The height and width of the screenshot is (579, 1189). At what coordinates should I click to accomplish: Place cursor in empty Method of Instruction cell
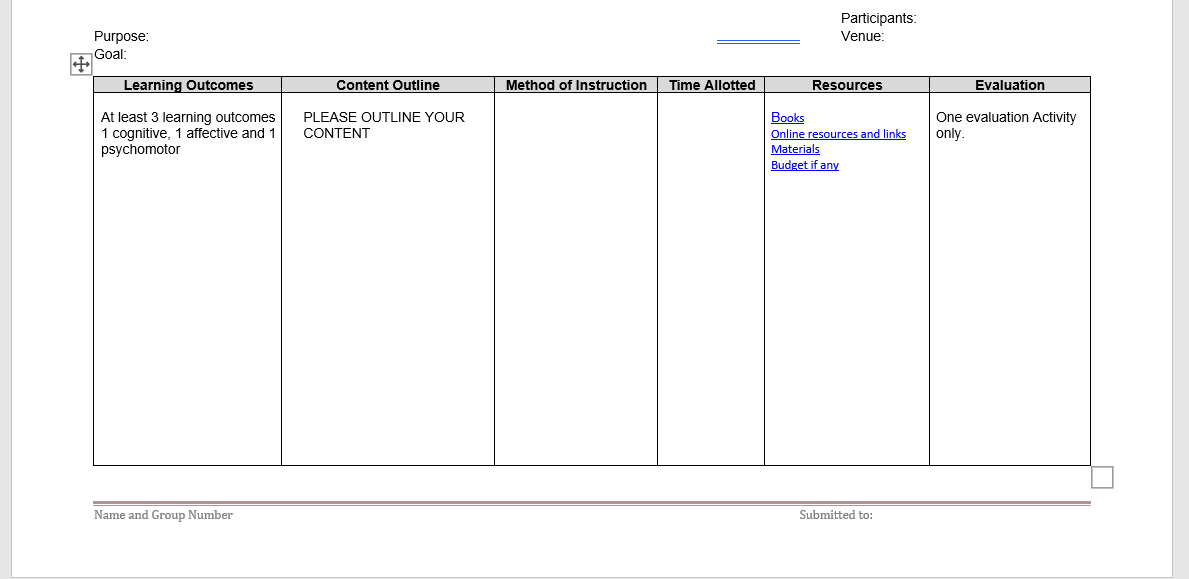(x=576, y=279)
